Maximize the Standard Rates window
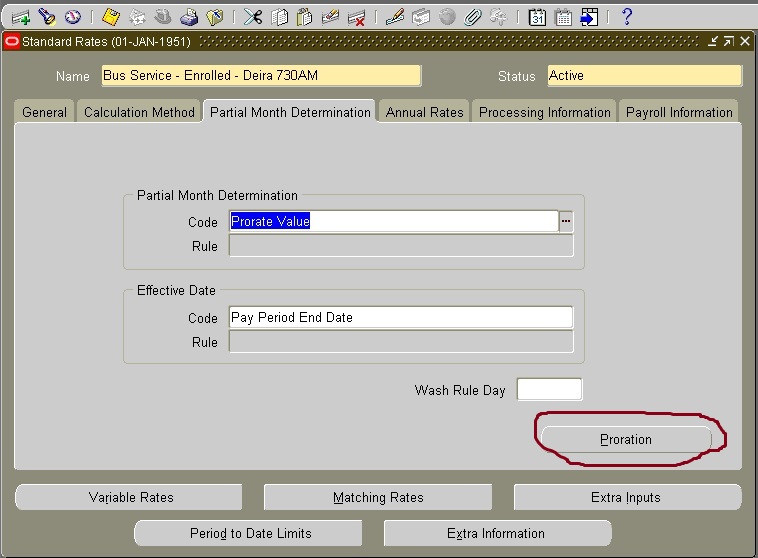The width and height of the screenshot is (758, 558). tap(729, 42)
